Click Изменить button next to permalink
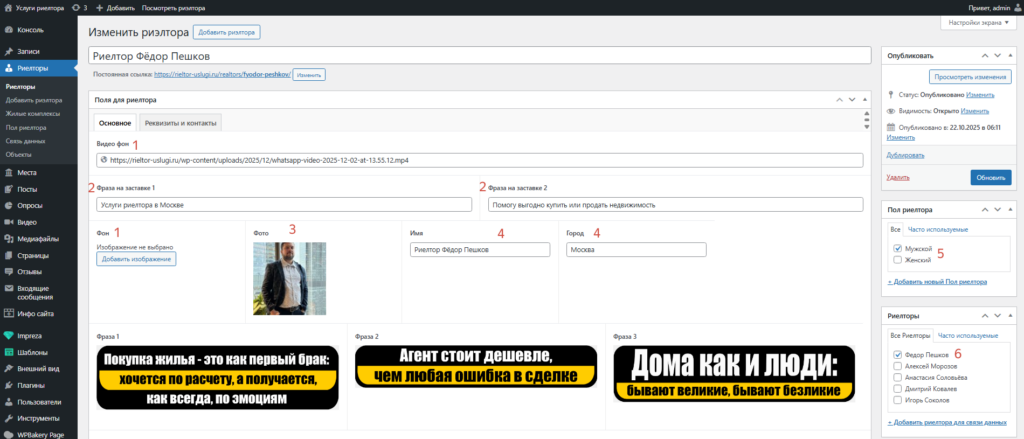 tap(309, 75)
